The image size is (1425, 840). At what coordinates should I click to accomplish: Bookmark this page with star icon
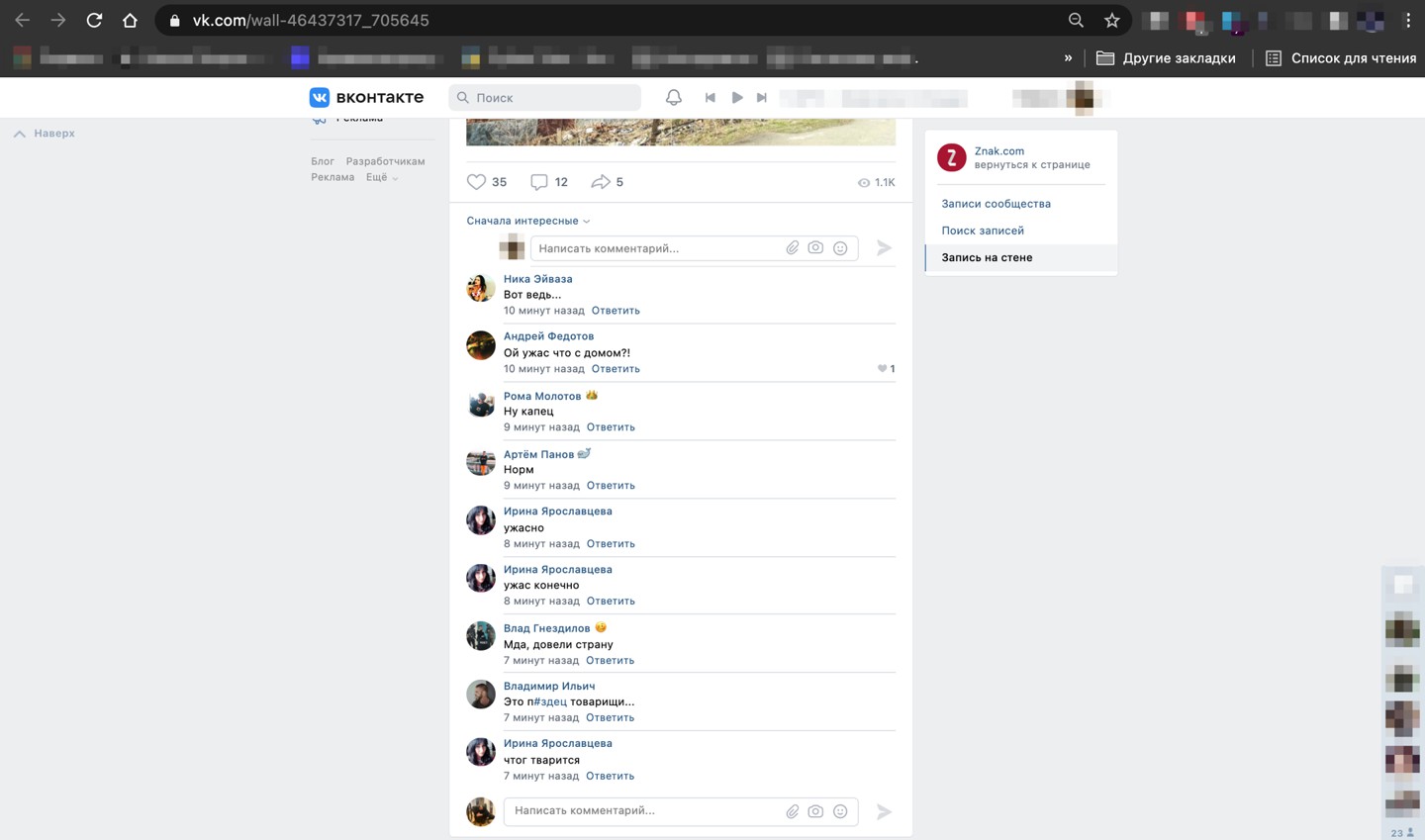tap(1112, 20)
